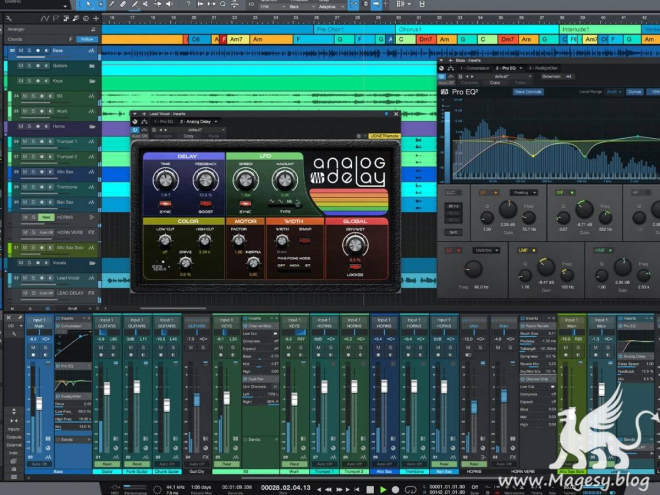The image size is (660, 495).
Task: Toggle the Delay SYNC switch in Analog Delay
Action: (165, 204)
